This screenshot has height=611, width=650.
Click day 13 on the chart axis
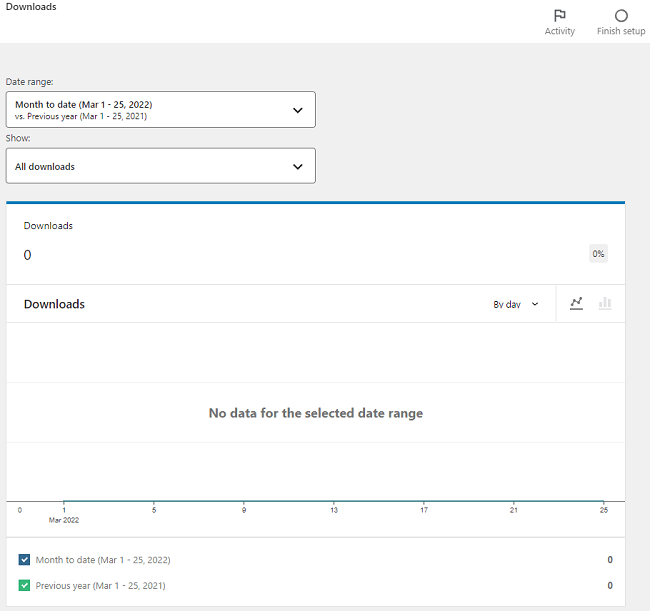[x=334, y=510]
